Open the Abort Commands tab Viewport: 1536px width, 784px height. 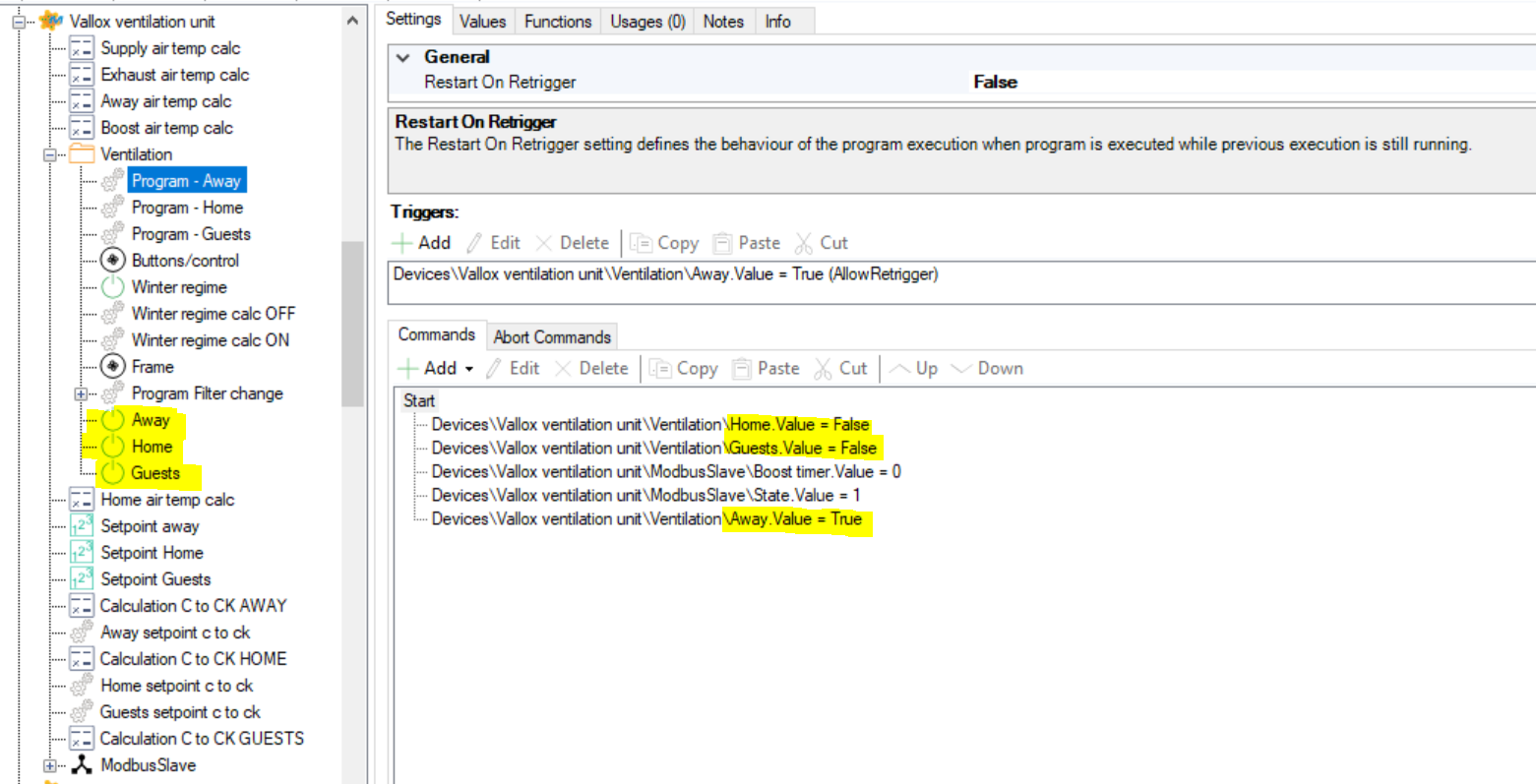coord(552,336)
